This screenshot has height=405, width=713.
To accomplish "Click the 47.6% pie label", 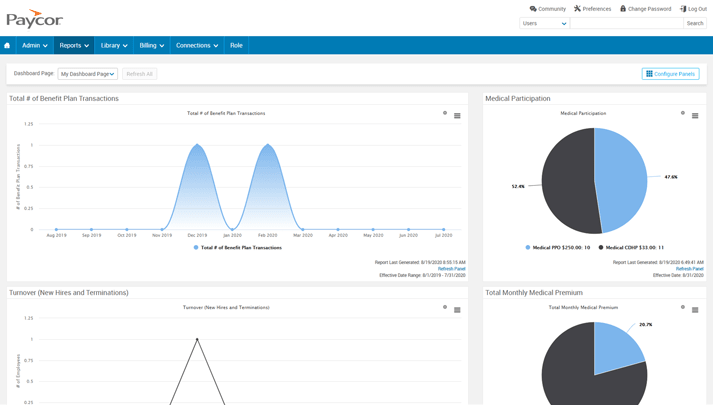I will (x=671, y=177).
